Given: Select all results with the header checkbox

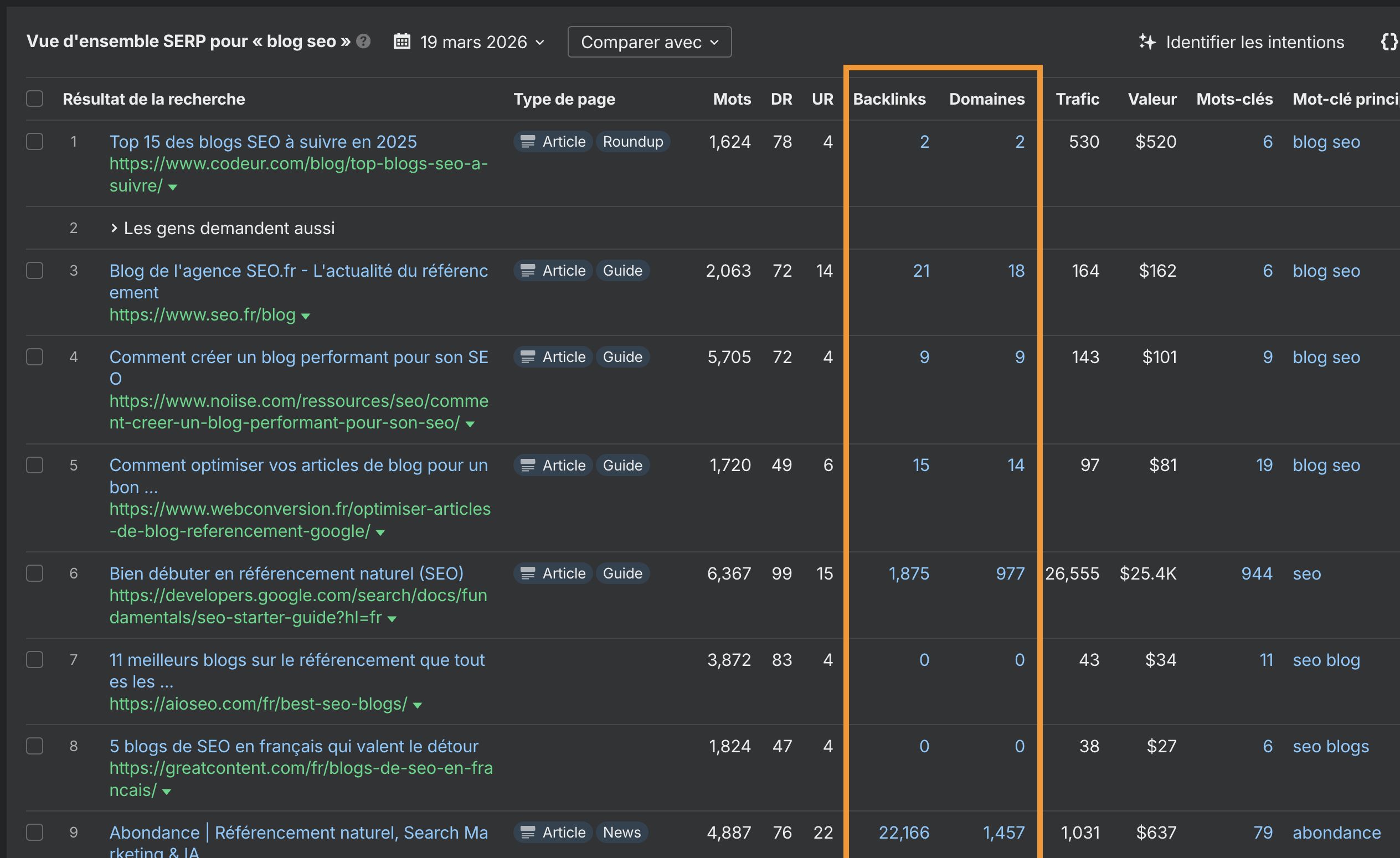Looking at the screenshot, I should coord(35,98).
